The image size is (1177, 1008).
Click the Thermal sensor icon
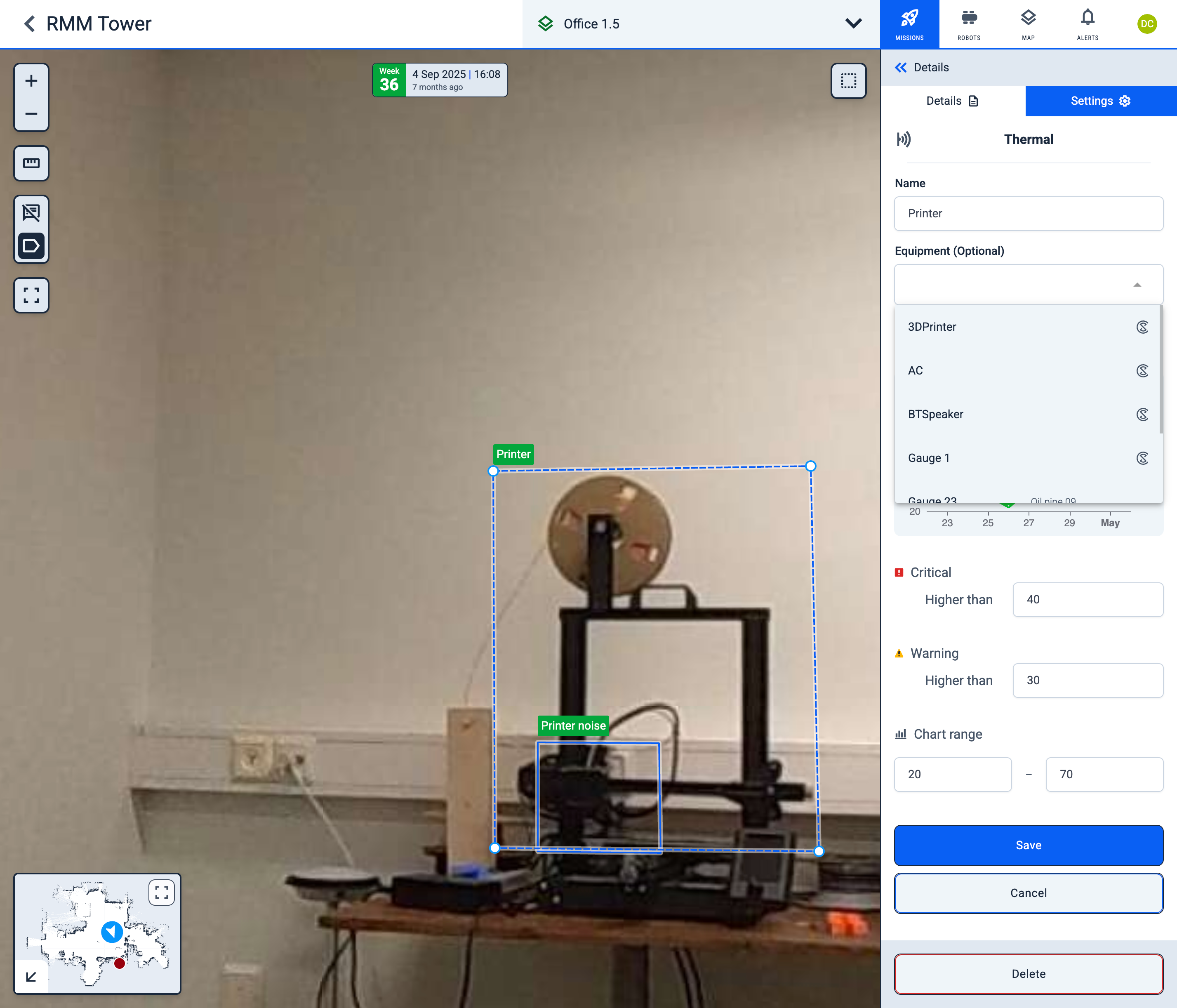coord(903,139)
